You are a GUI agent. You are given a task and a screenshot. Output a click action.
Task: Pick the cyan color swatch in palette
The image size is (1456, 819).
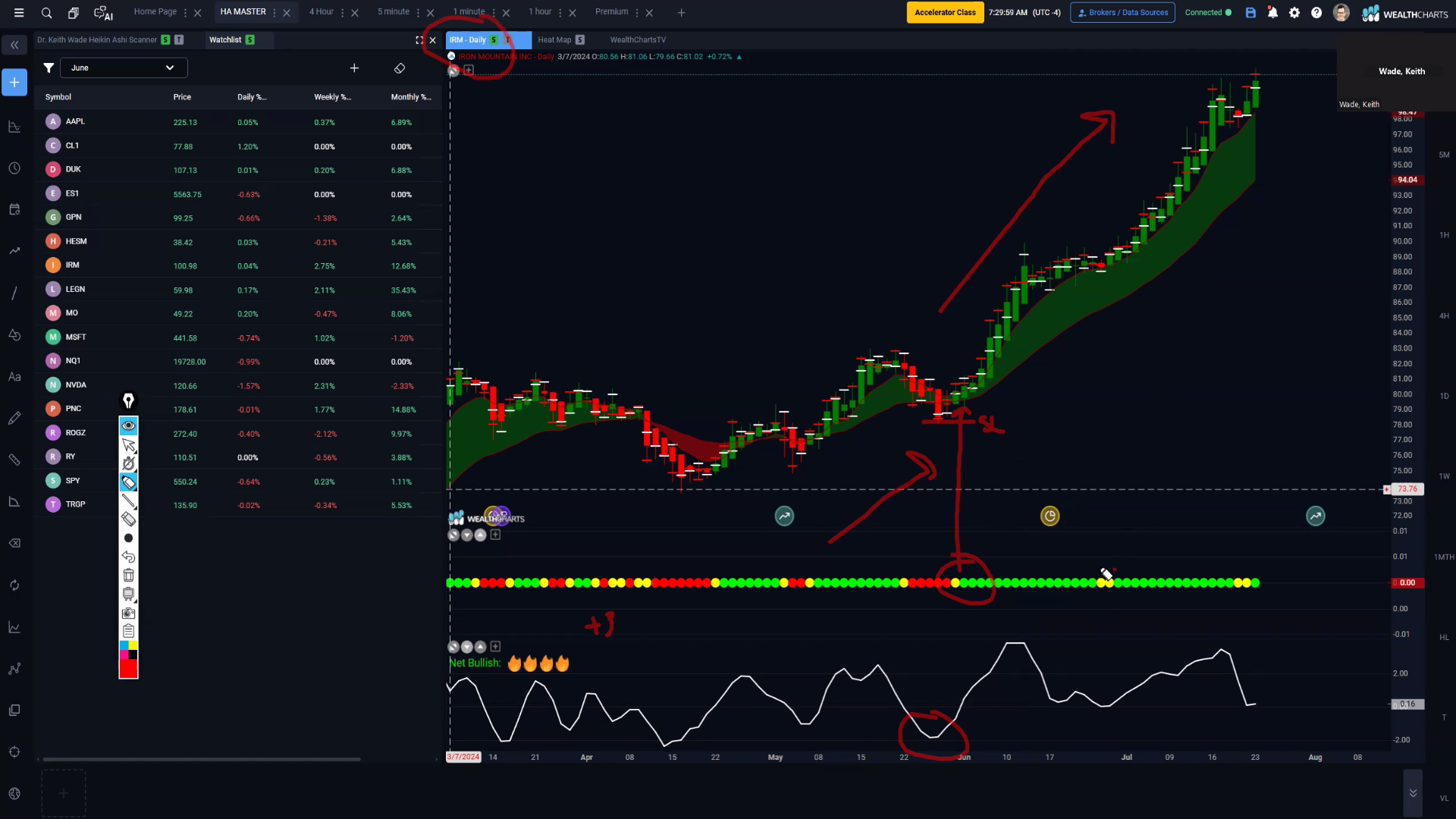tap(124, 645)
